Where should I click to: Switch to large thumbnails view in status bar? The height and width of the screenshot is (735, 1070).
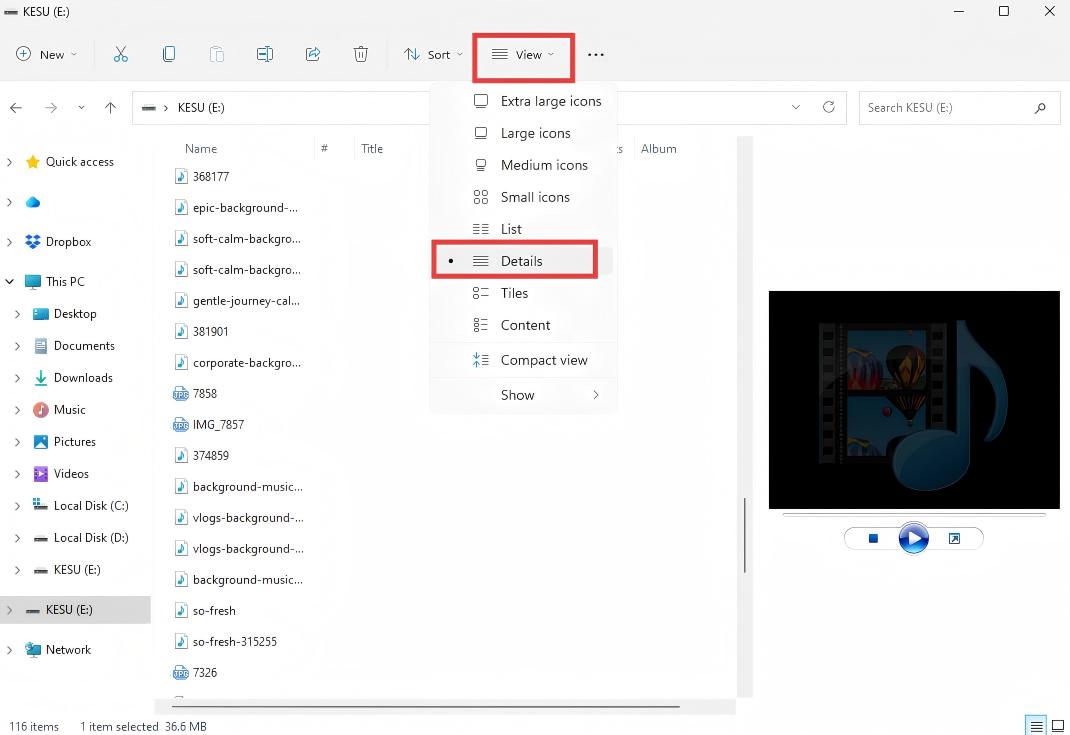[x=1057, y=726]
